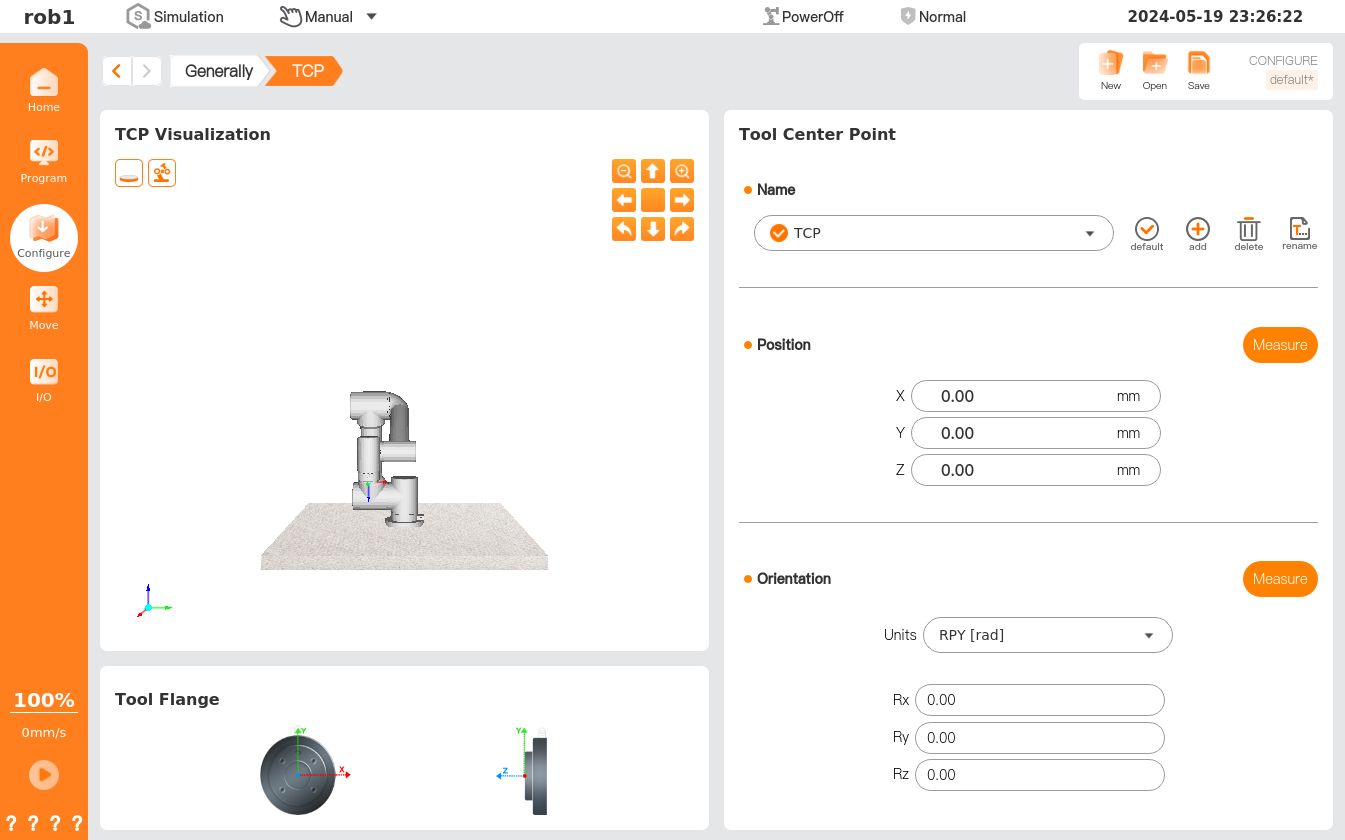1345x840 pixels.
Task: Open the Program section in sidebar
Action: click(44, 161)
